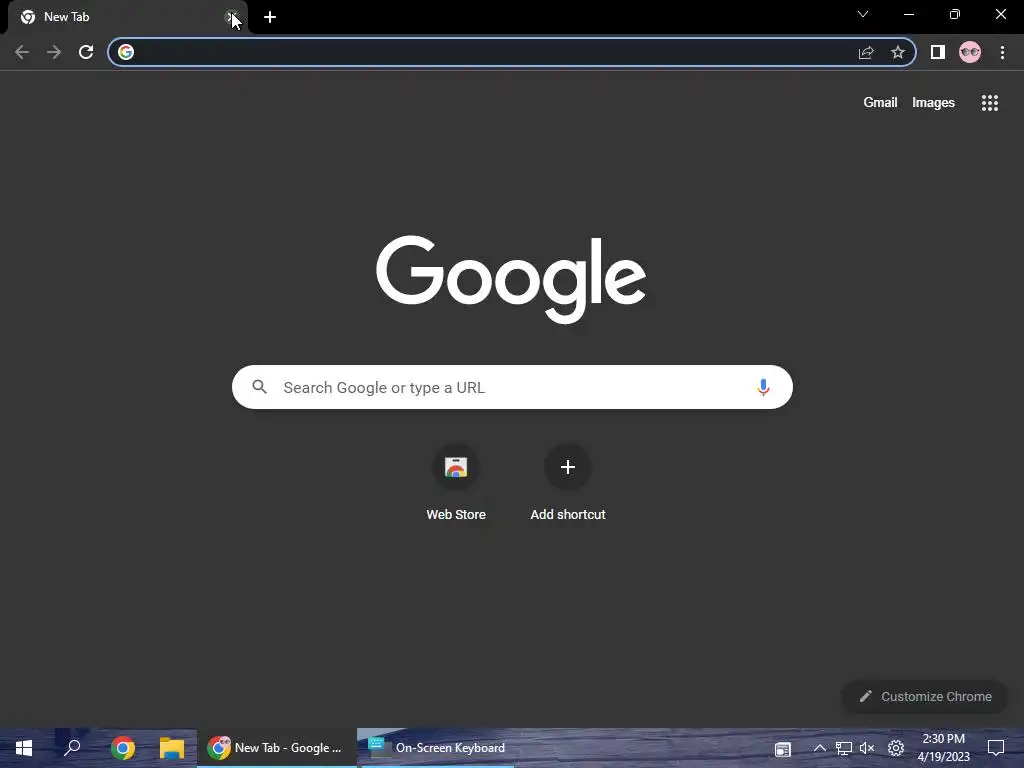Viewport: 1024px width, 768px height.
Task: Open Windows taskbar search
Action: [72, 748]
